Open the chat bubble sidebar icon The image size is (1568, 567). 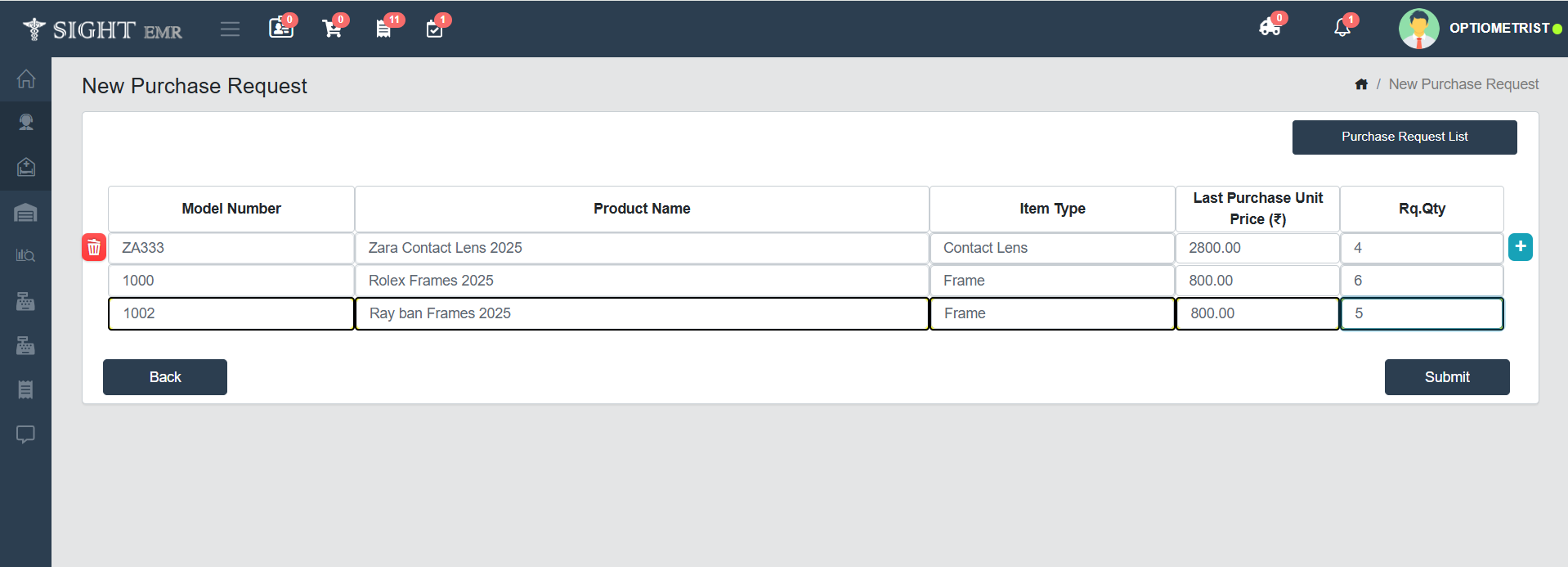(x=26, y=434)
